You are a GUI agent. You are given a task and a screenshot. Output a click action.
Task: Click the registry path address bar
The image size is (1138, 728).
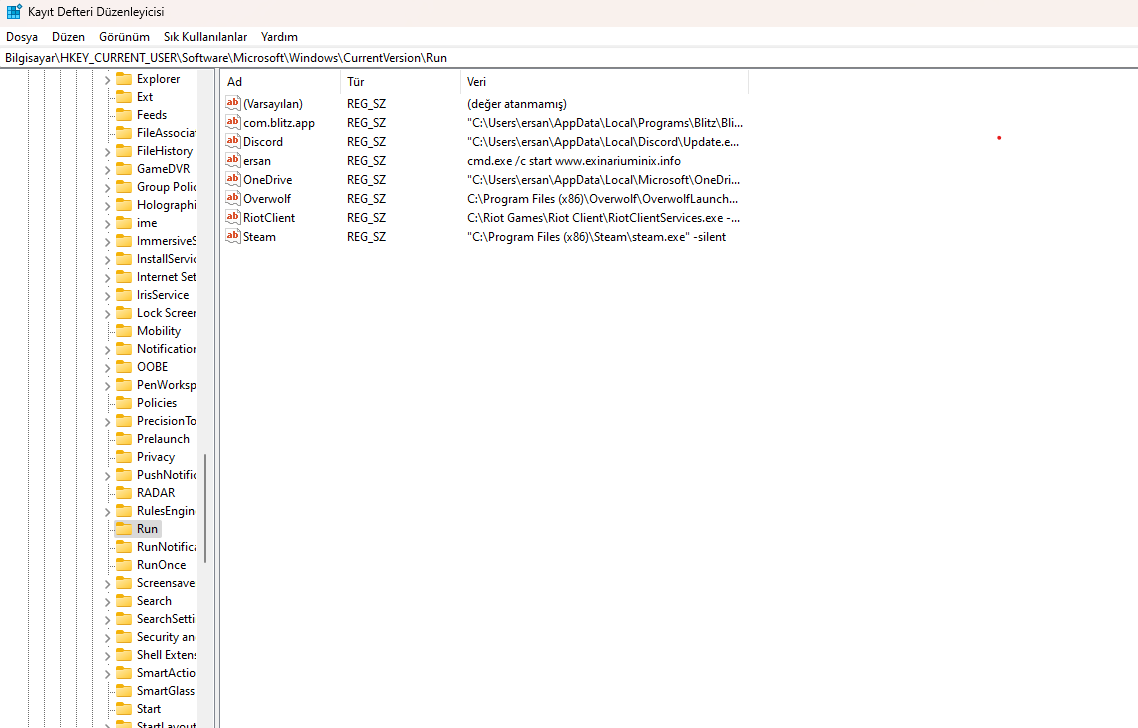point(569,58)
